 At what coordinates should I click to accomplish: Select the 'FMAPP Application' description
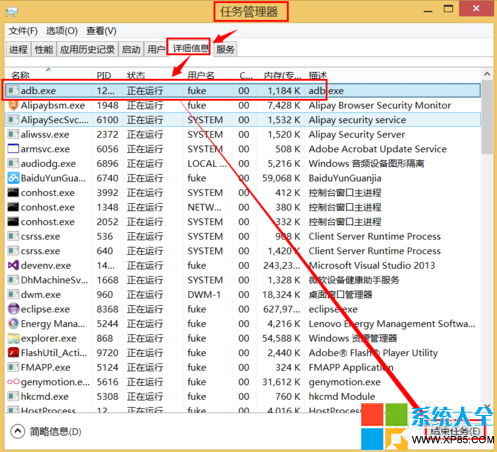pyautogui.click(x=351, y=367)
